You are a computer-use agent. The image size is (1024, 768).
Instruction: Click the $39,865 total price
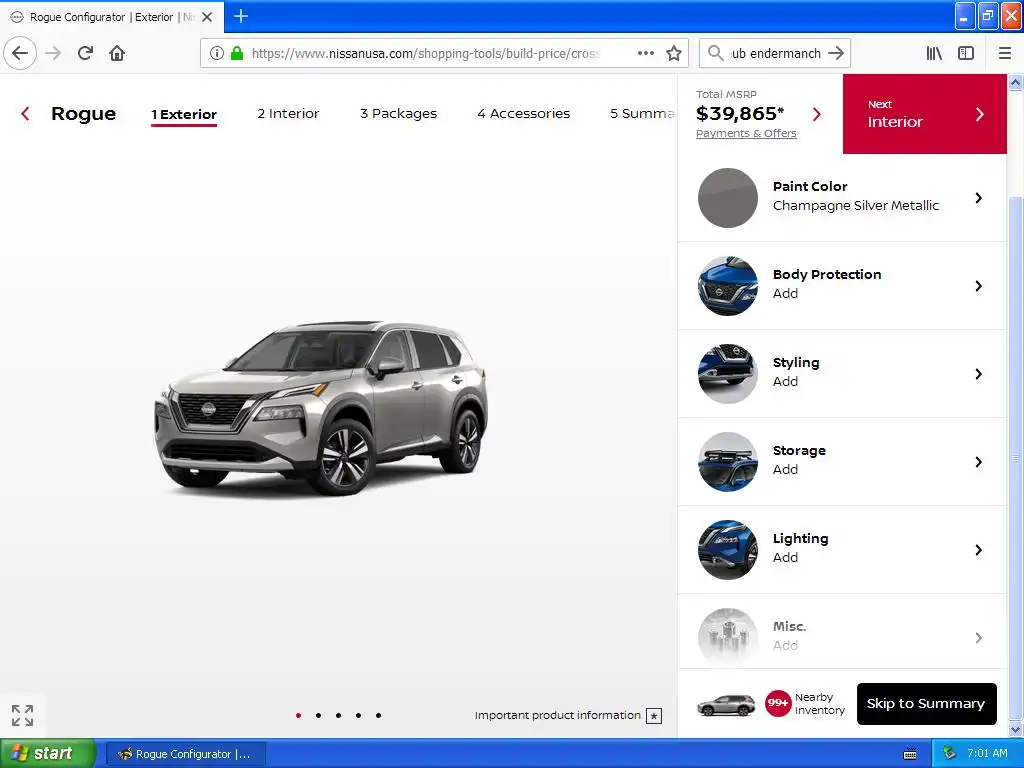coord(740,114)
